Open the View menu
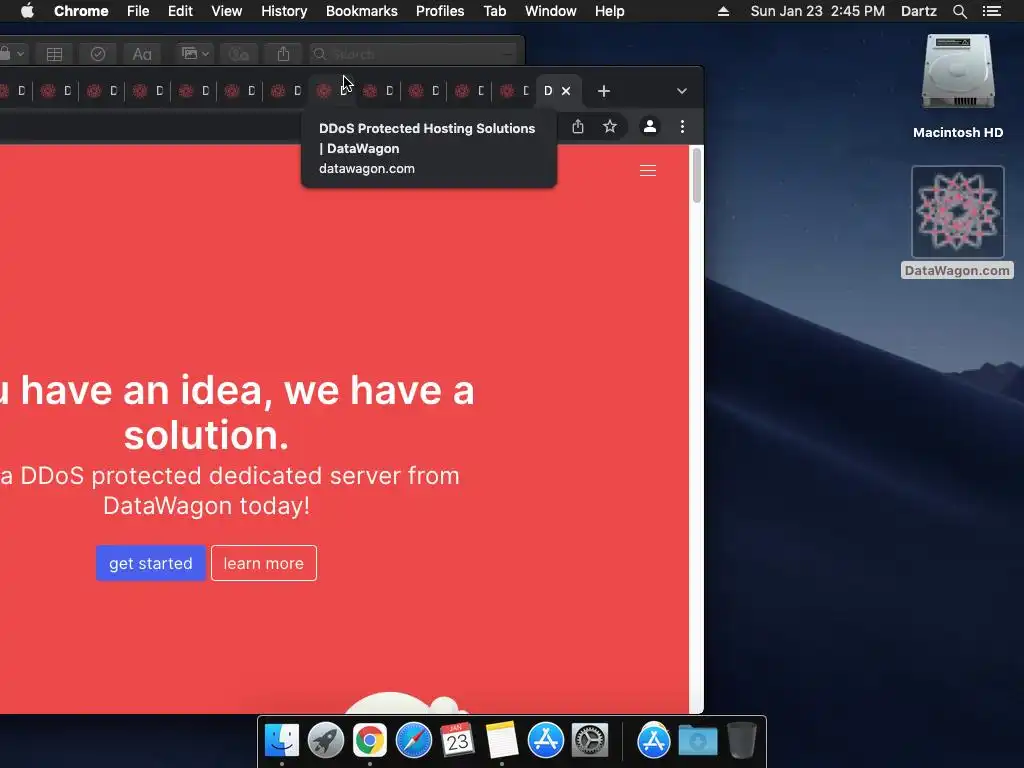The height and width of the screenshot is (768, 1024). 227,11
